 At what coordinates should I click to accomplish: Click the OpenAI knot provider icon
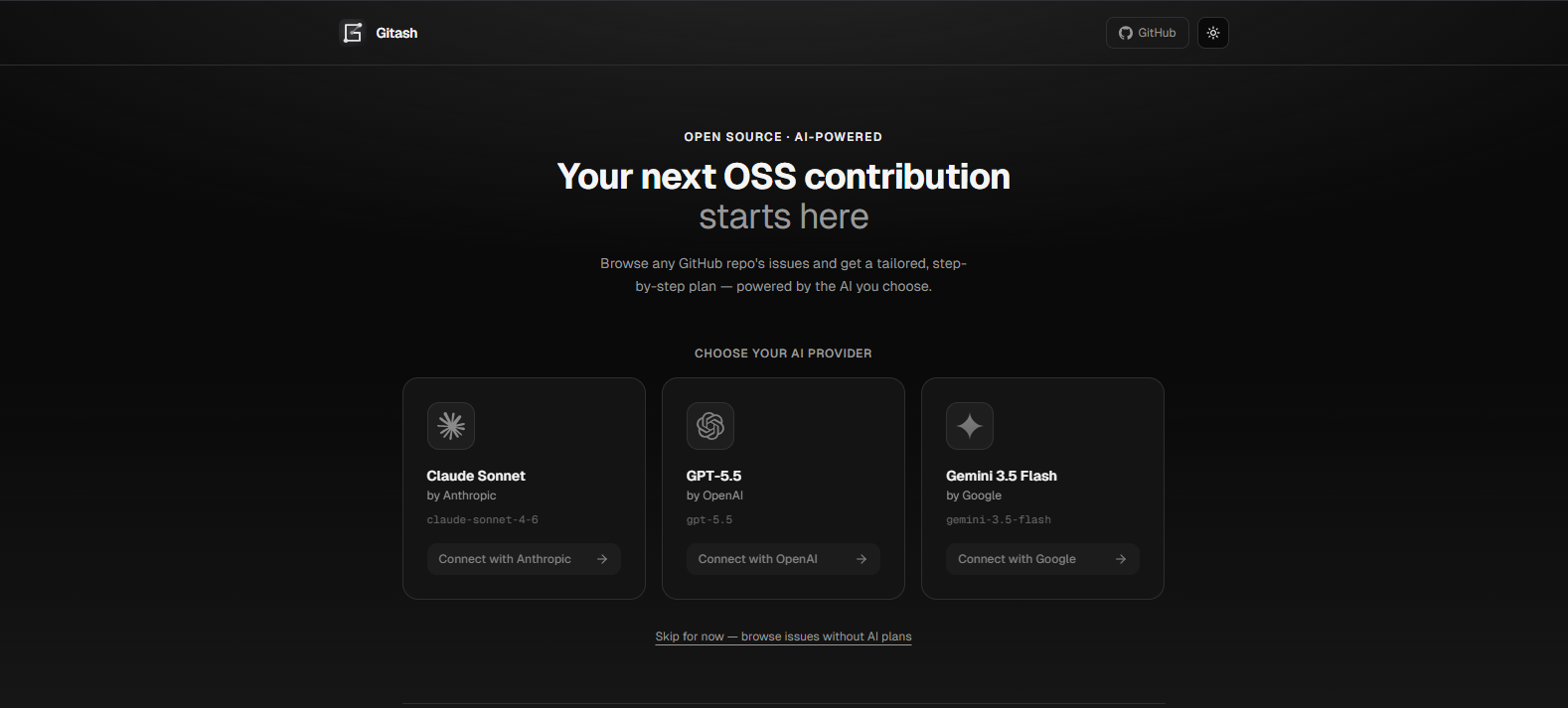point(710,426)
